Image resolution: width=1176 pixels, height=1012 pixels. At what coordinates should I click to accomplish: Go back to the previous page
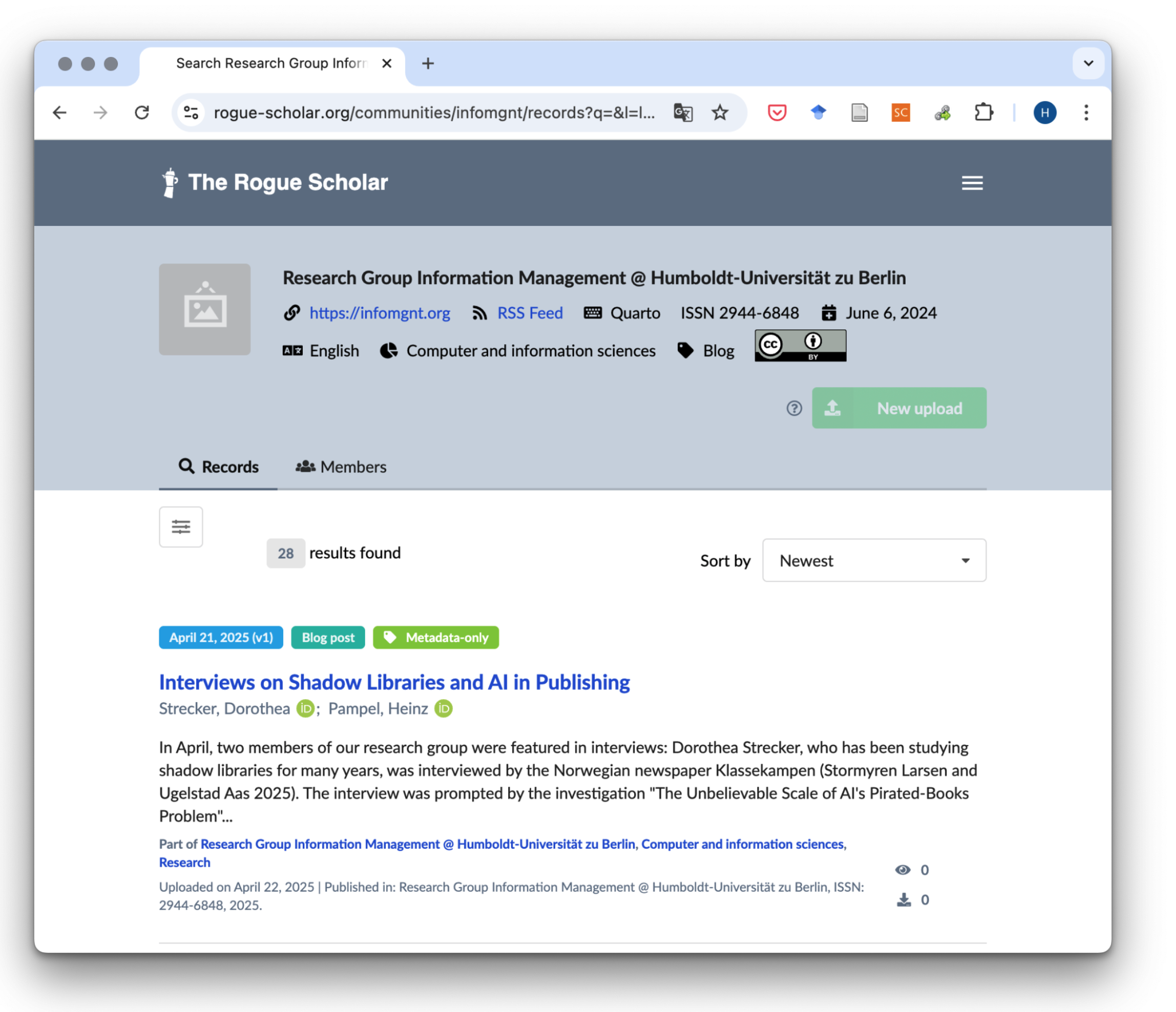click(59, 112)
